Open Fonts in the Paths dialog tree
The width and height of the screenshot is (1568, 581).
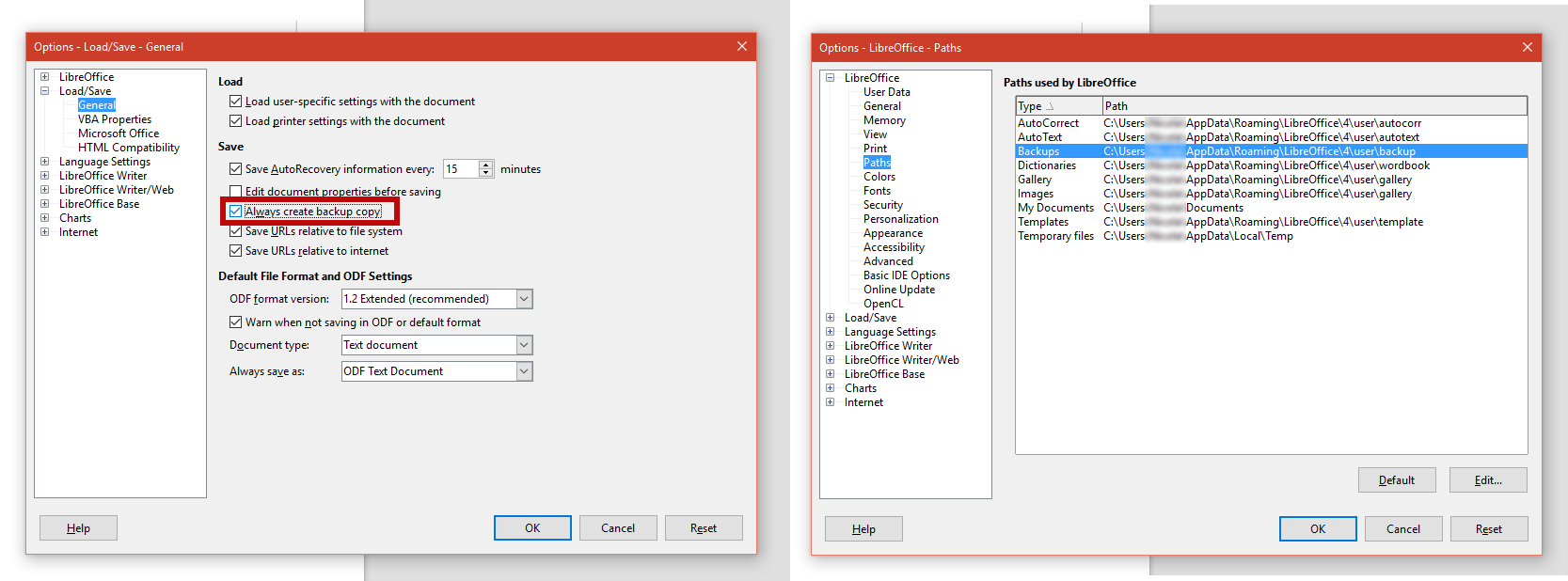point(877,191)
